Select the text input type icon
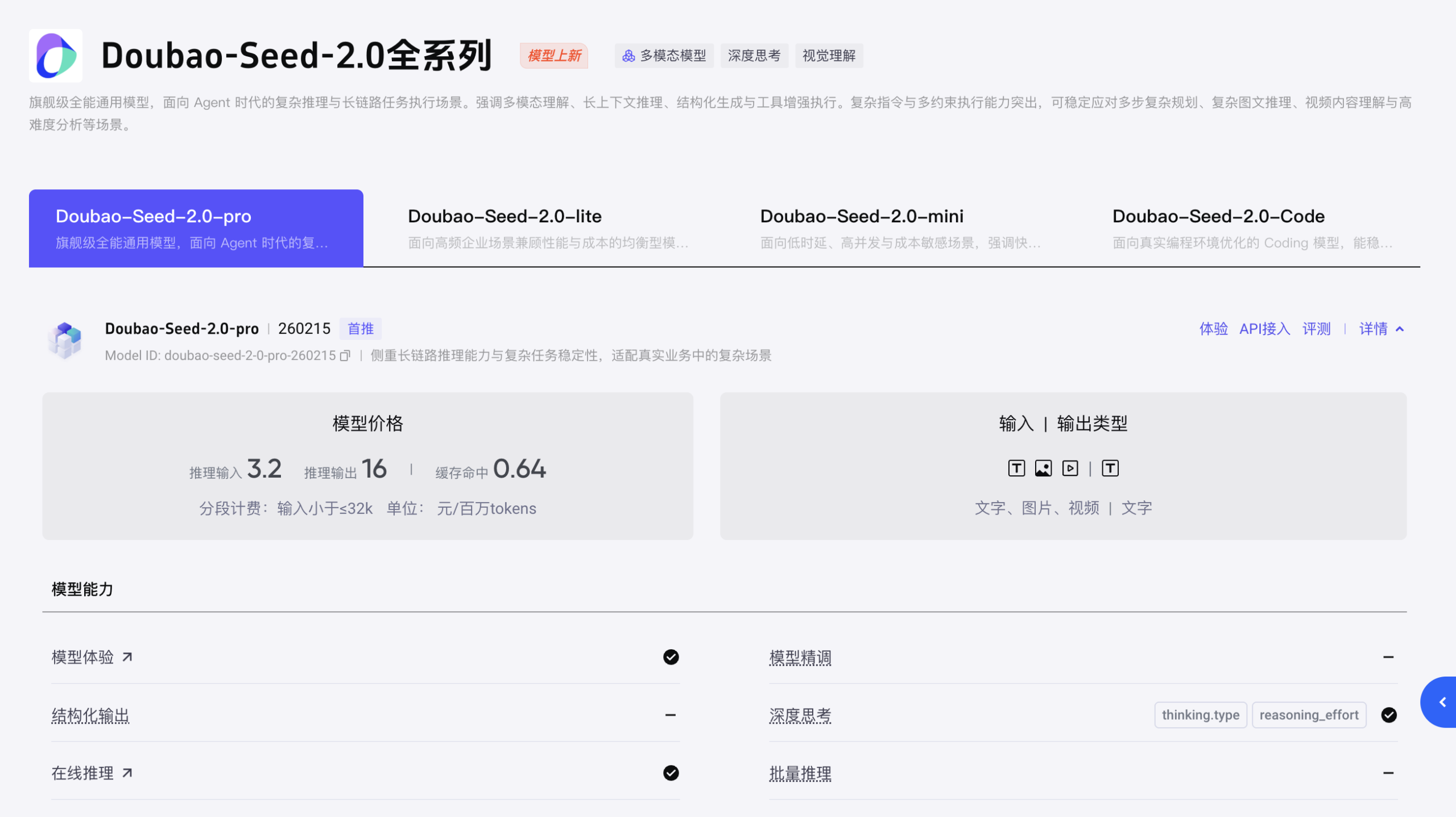 click(1016, 468)
